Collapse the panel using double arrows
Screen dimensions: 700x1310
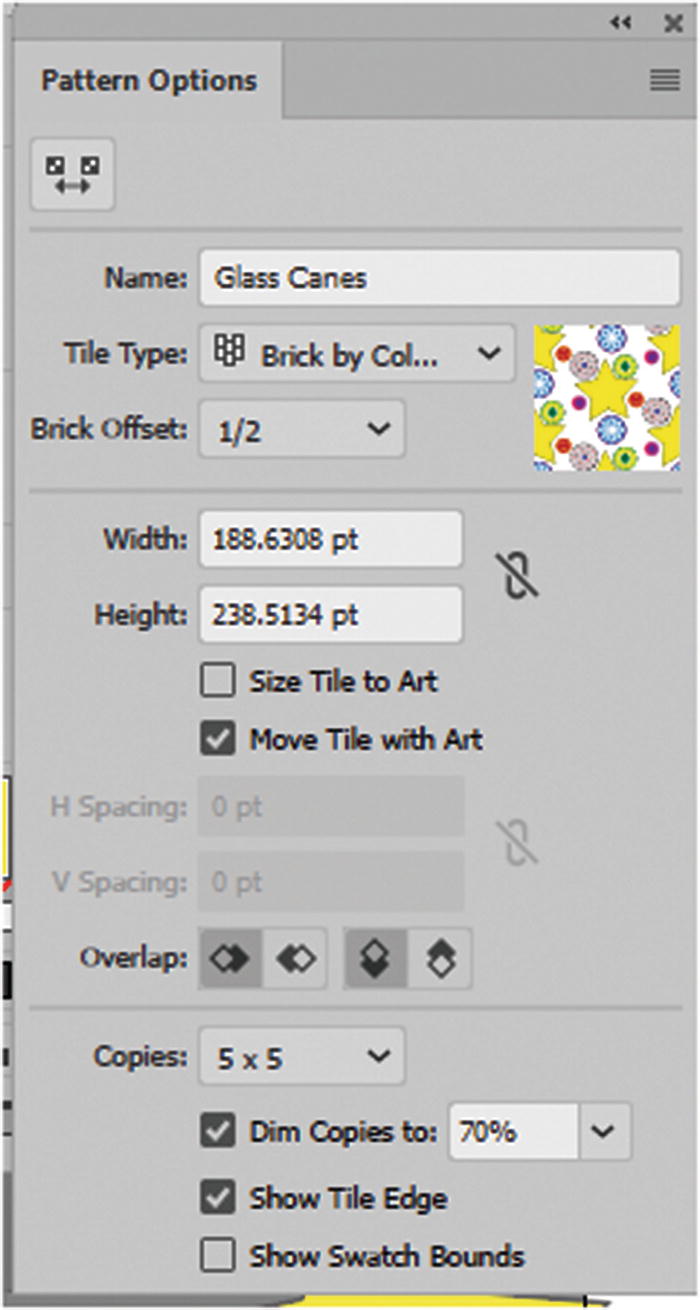(621, 22)
